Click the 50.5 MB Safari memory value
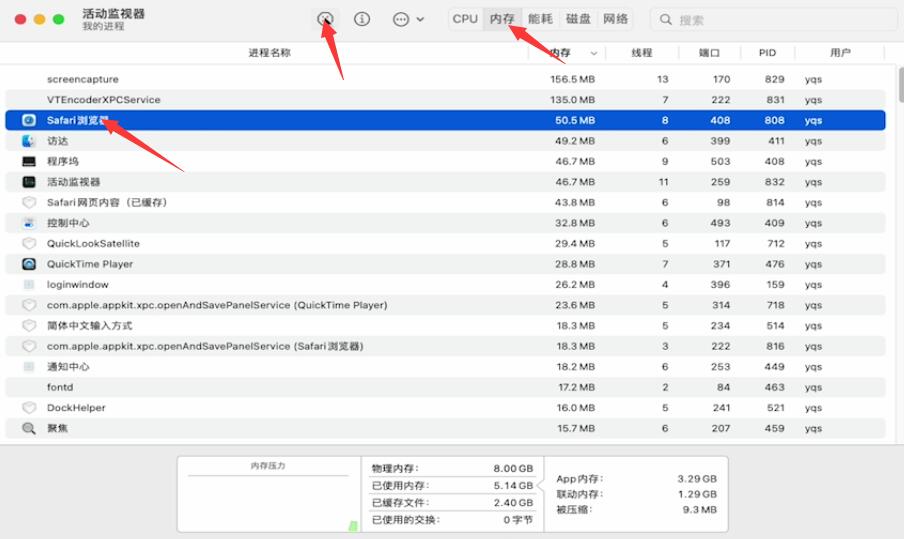The height and width of the screenshot is (539, 904). point(575,120)
